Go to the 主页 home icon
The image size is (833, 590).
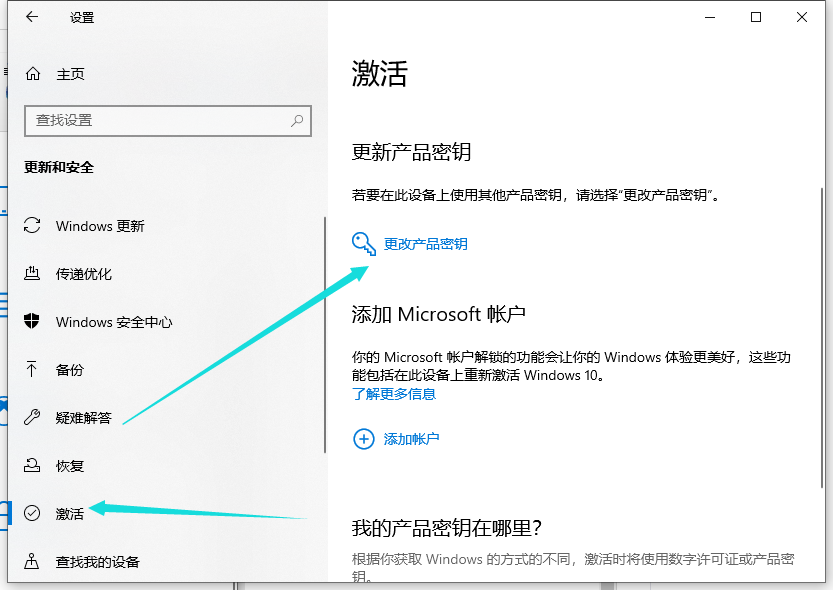(33, 74)
